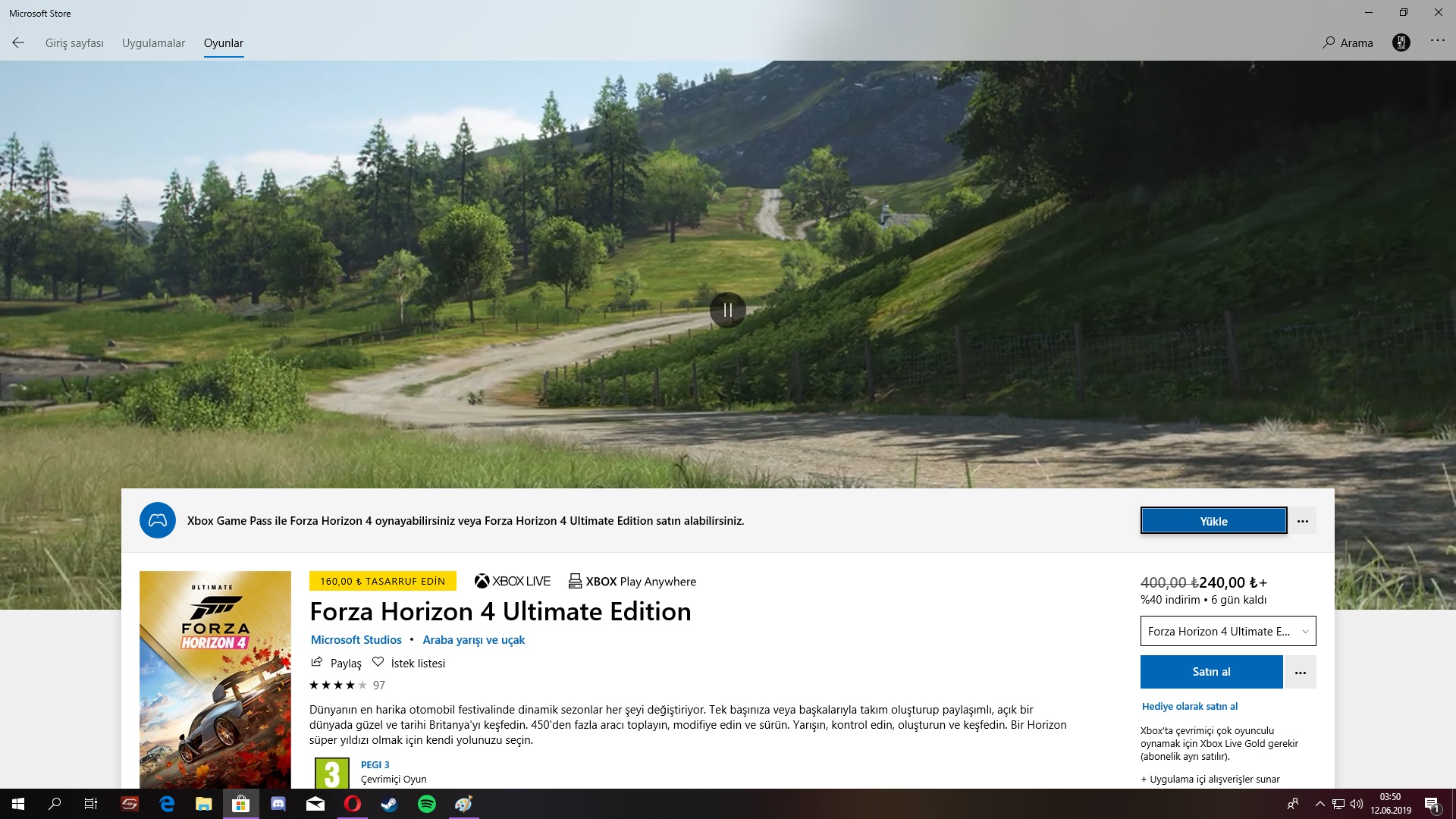Image resolution: width=1456 pixels, height=819 pixels.
Task: Click the Satın al buy button
Action: tap(1212, 672)
